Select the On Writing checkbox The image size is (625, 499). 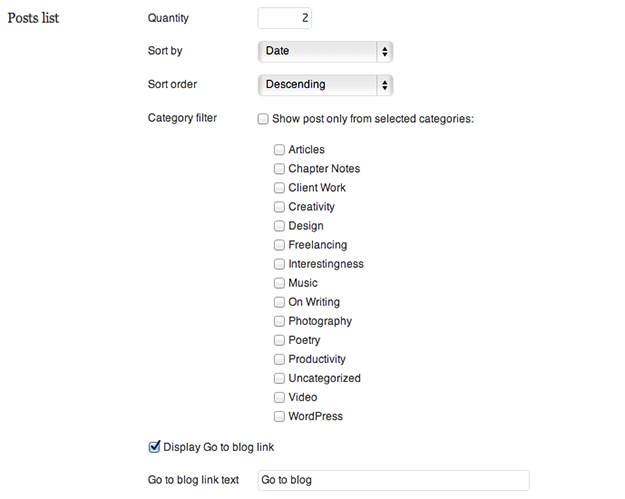click(280, 302)
